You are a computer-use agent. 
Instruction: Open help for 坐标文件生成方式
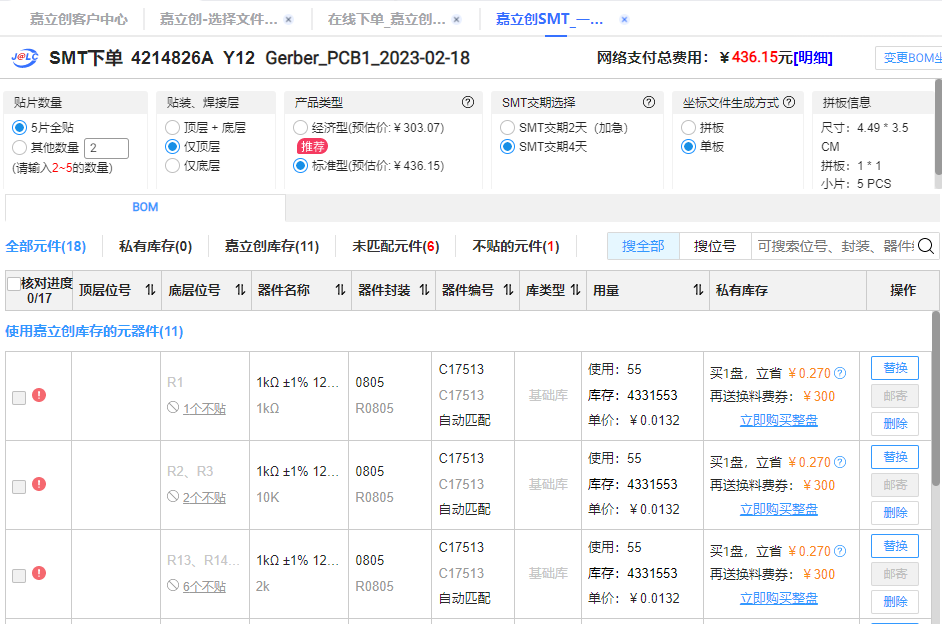coord(789,102)
